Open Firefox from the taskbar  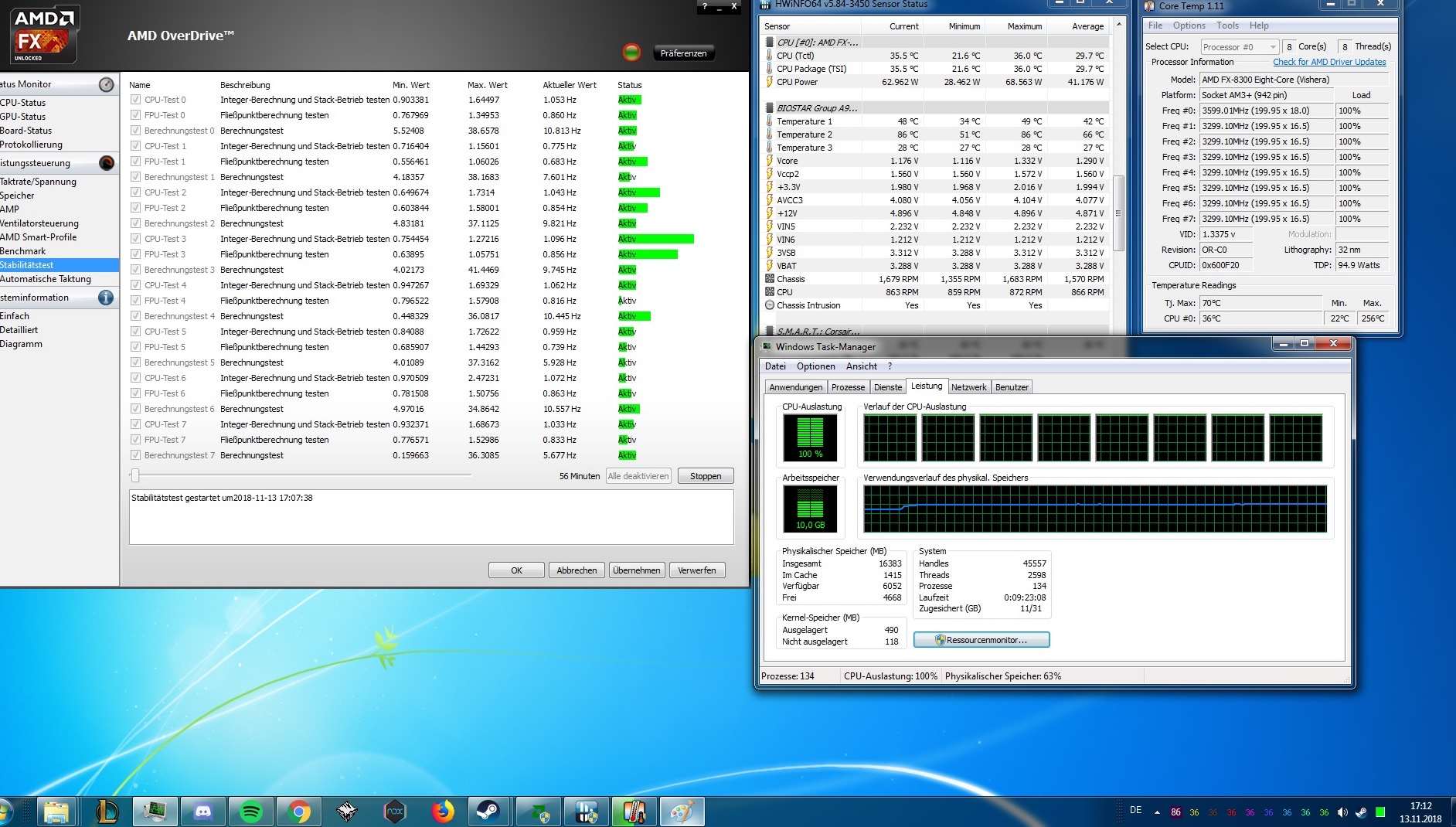443,812
